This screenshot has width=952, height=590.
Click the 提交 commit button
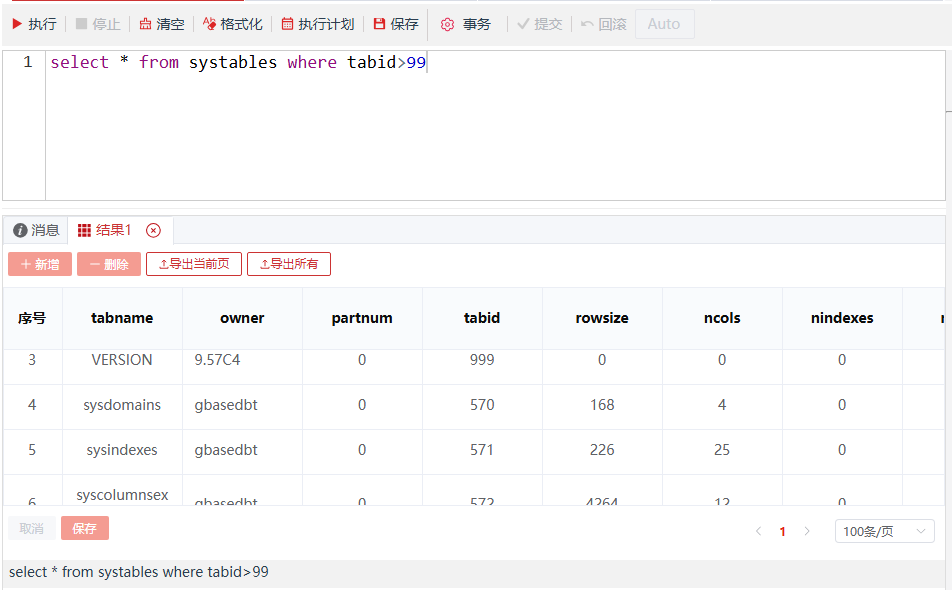(540, 24)
